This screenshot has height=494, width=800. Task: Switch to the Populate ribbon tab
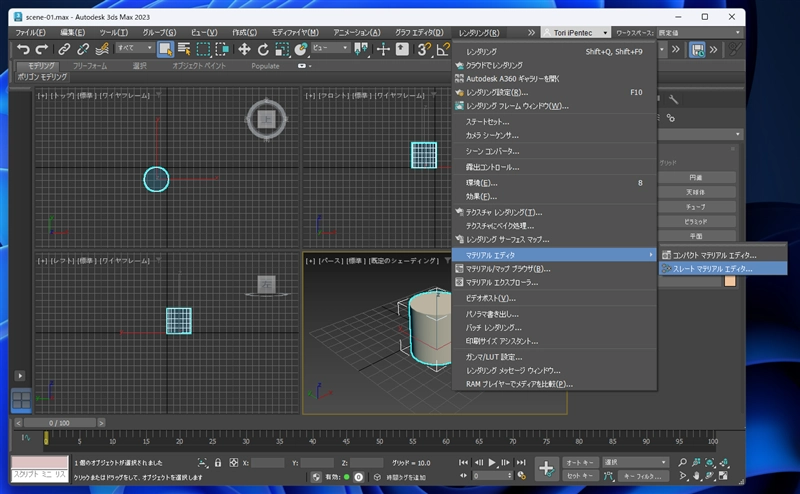point(265,66)
